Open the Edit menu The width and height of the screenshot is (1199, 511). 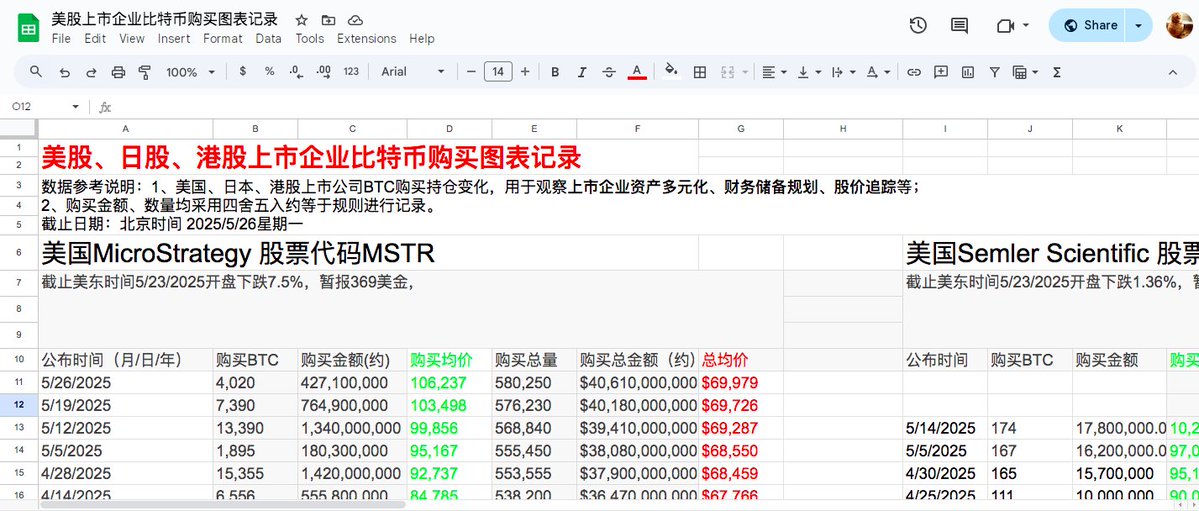(95, 38)
